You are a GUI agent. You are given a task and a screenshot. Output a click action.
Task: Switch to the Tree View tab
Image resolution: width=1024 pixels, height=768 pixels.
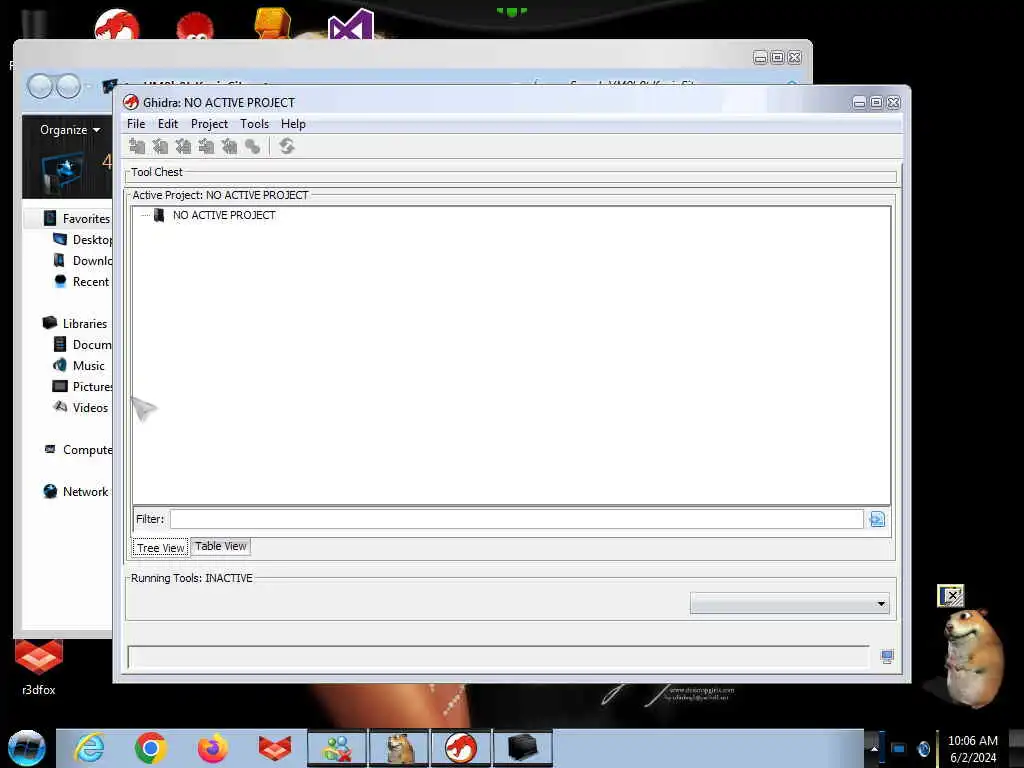[x=161, y=548]
